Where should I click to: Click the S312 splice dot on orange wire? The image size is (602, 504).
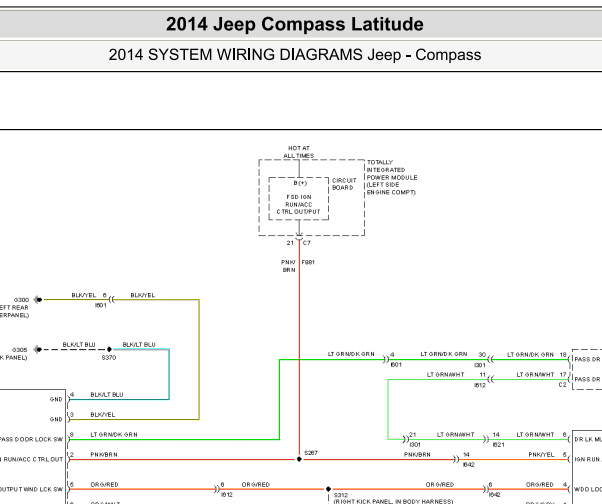(x=328, y=489)
